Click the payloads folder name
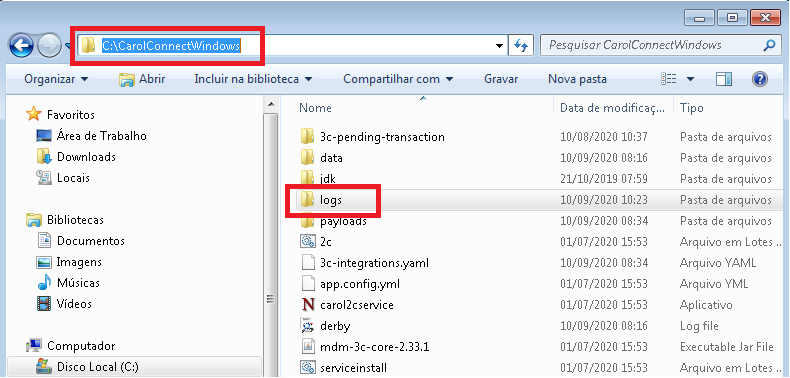 point(344,221)
